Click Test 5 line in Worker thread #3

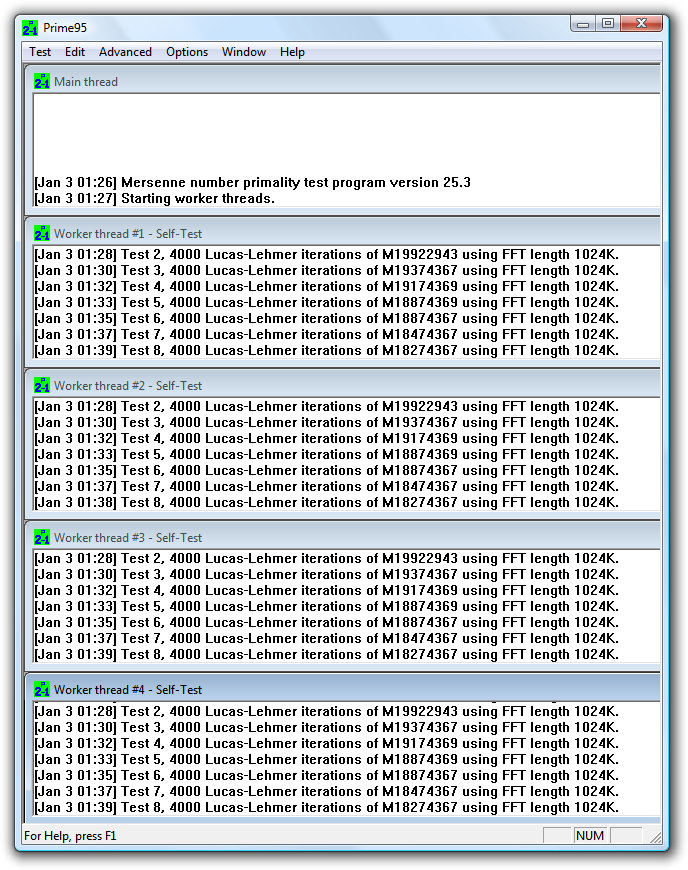tap(326, 607)
